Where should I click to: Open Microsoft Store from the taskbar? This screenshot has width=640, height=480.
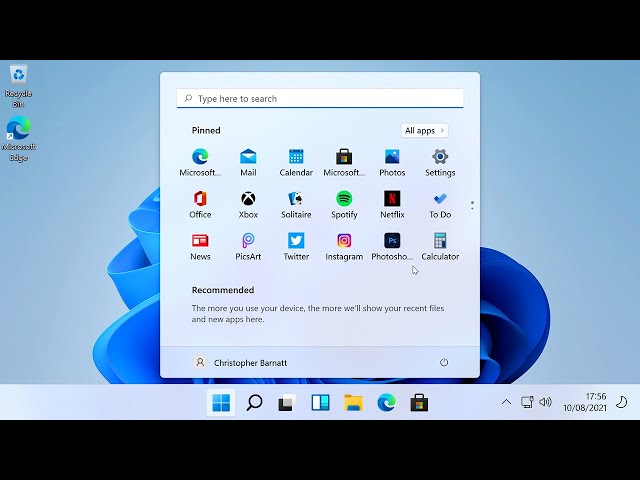point(419,403)
